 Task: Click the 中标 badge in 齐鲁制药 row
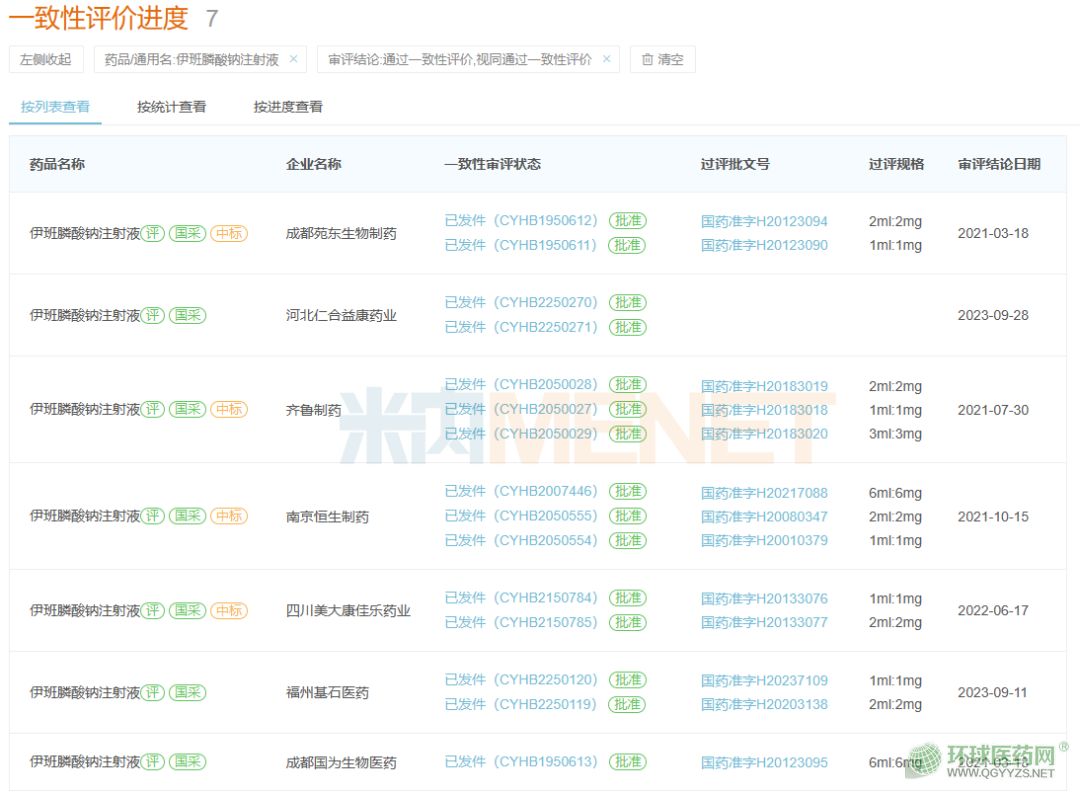coord(229,409)
